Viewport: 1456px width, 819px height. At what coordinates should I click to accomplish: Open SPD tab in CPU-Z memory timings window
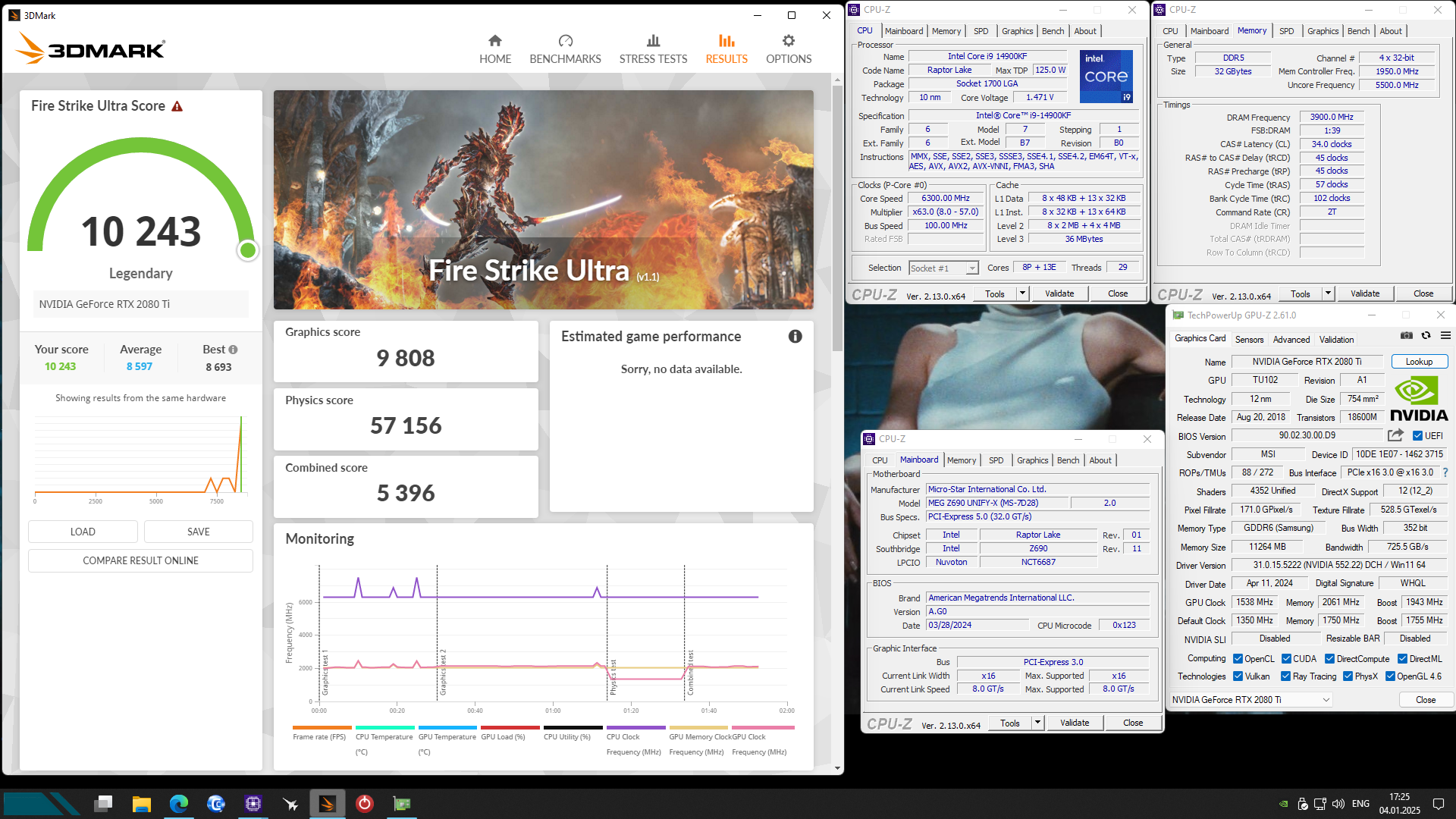[1286, 31]
